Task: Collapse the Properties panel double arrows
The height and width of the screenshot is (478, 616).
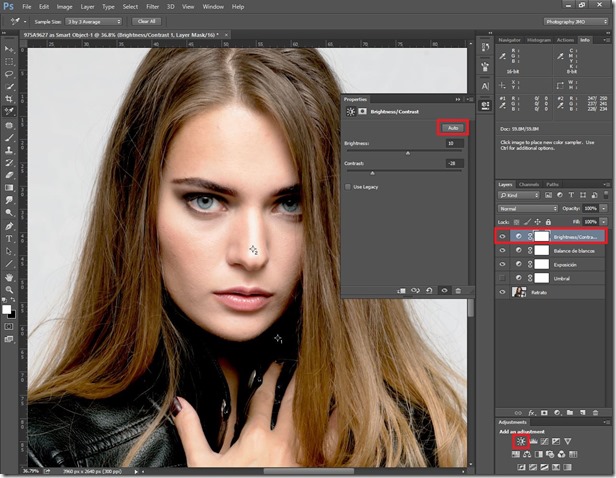Action: [x=458, y=99]
